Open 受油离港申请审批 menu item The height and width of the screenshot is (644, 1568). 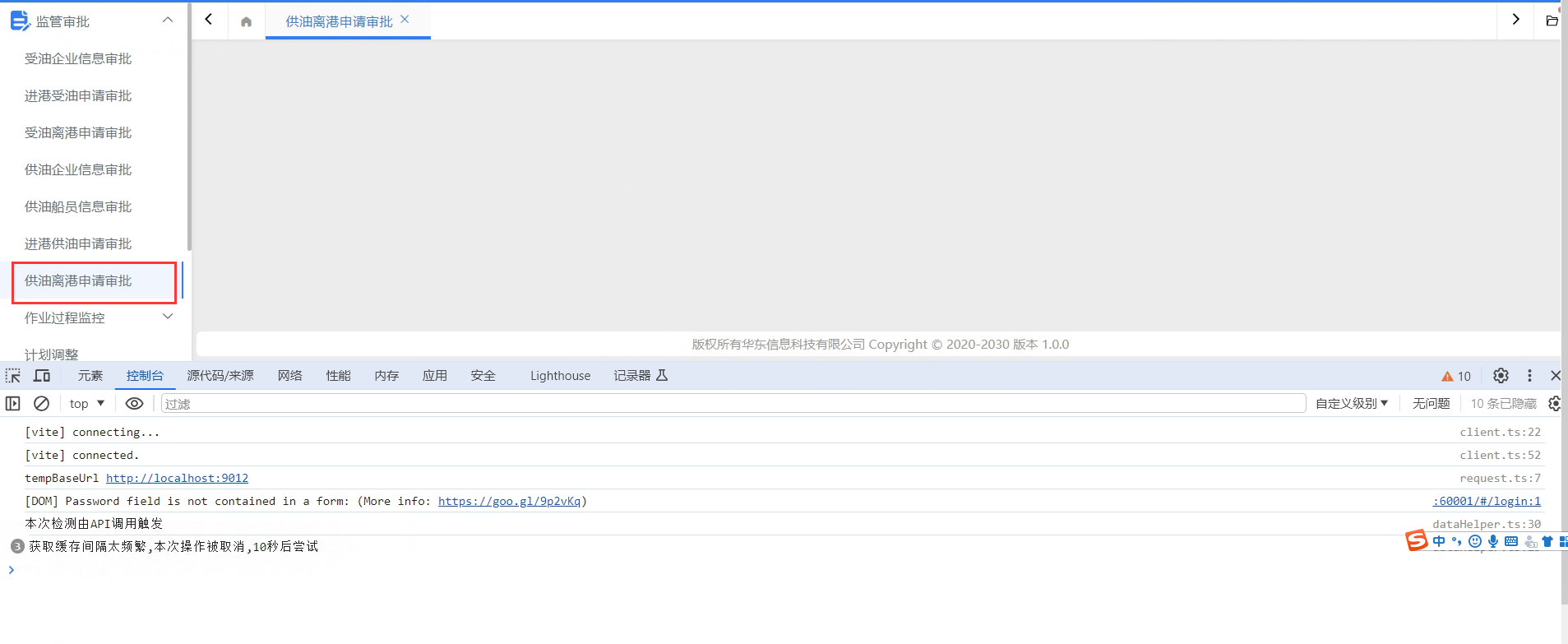78,132
